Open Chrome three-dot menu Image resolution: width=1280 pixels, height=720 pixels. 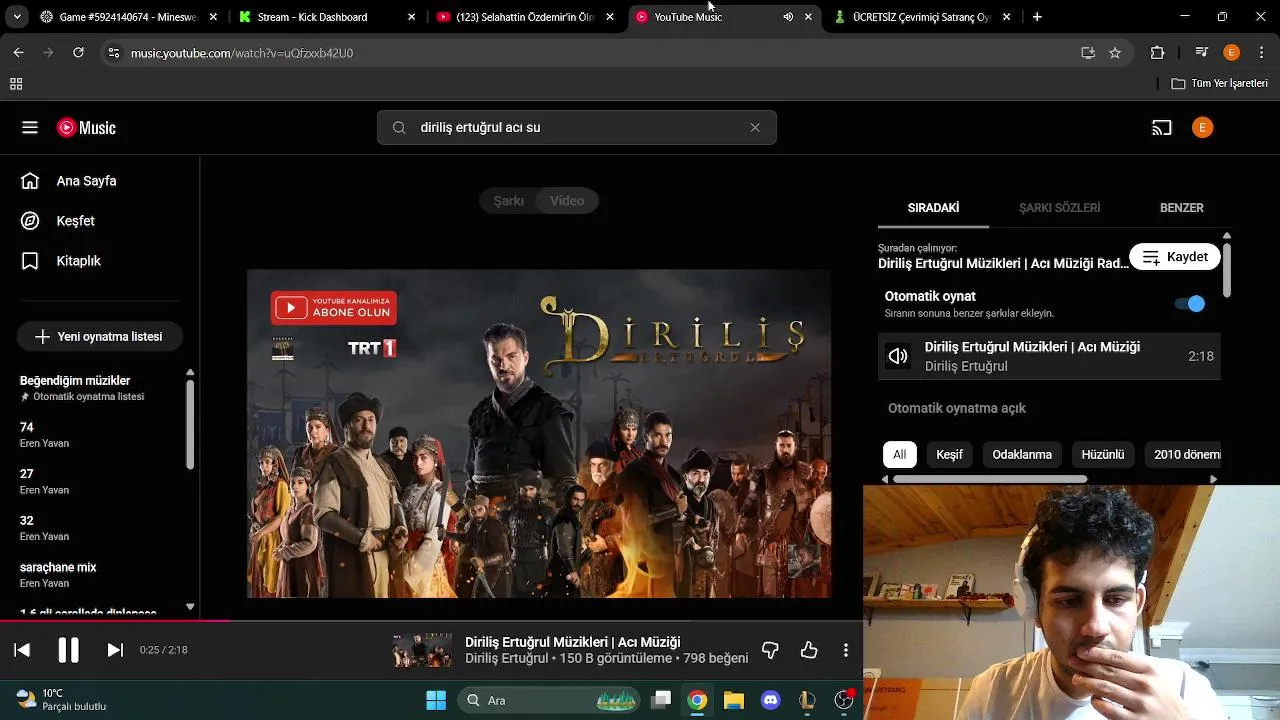pyautogui.click(x=1260, y=53)
